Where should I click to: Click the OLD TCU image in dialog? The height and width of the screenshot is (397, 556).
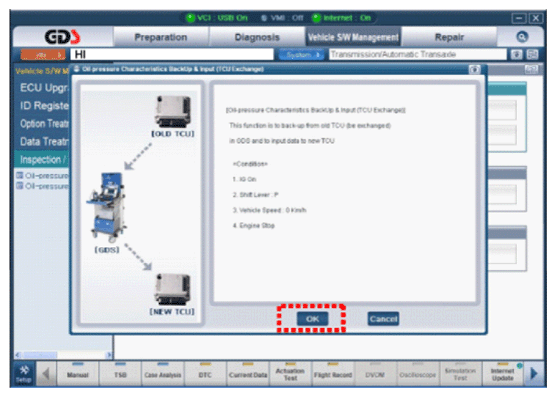coord(173,112)
